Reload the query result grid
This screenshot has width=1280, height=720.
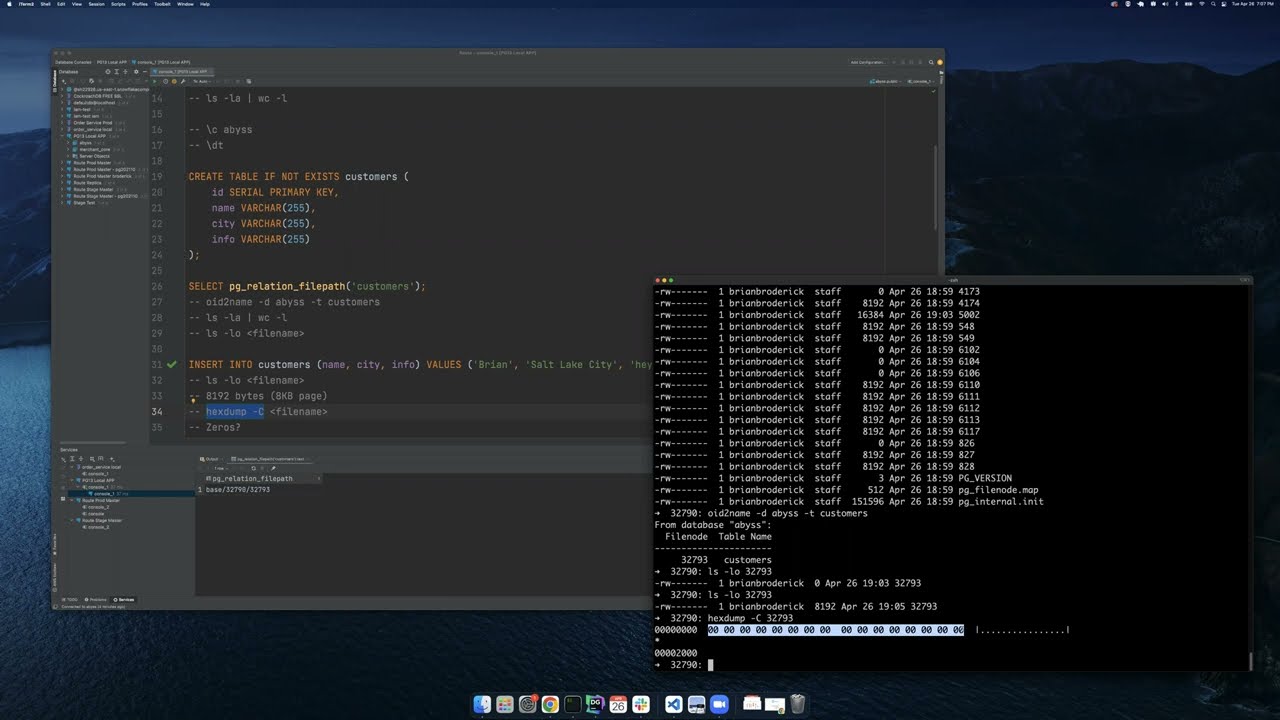coord(253,468)
